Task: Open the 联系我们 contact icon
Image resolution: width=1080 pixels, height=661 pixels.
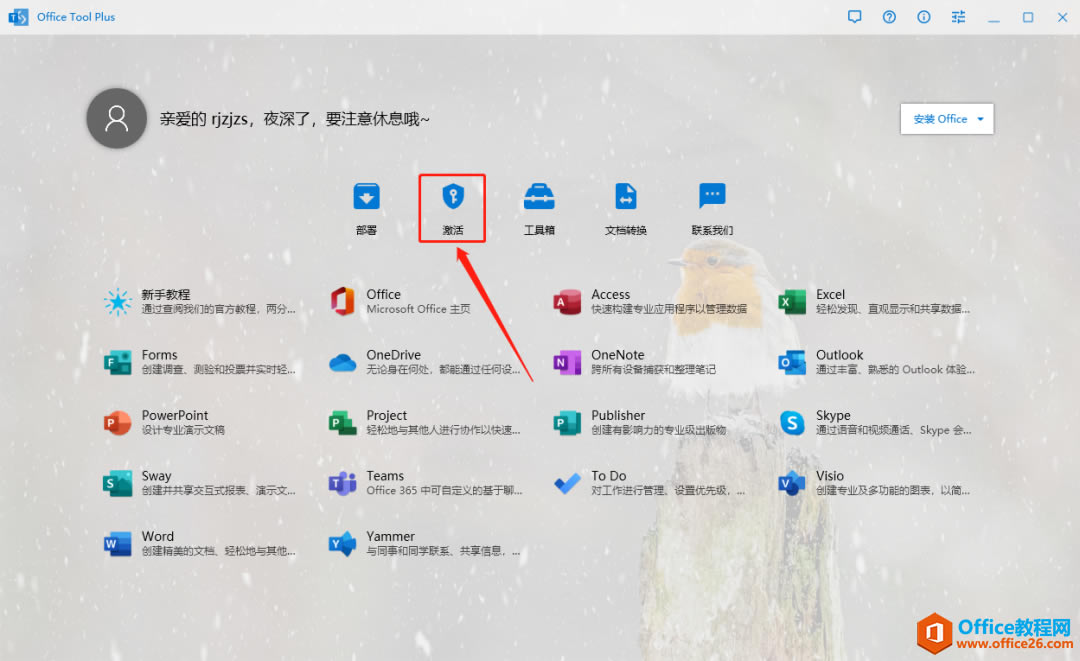Action: click(x=712, y=196)
